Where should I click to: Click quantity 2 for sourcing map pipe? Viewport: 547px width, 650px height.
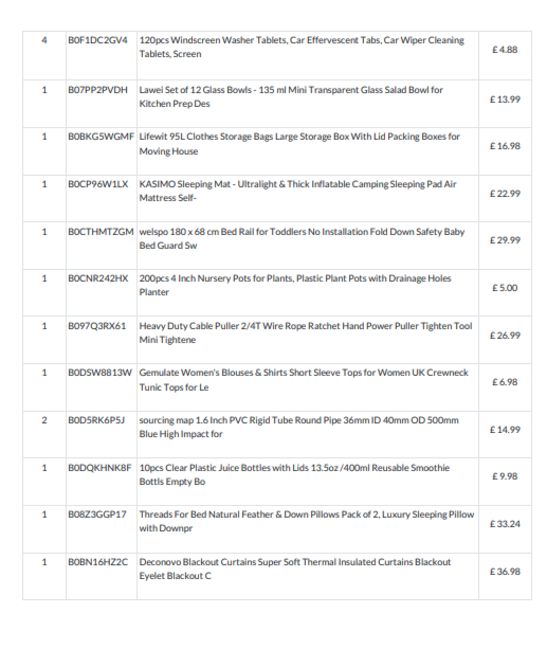click(x=44, y=420)
